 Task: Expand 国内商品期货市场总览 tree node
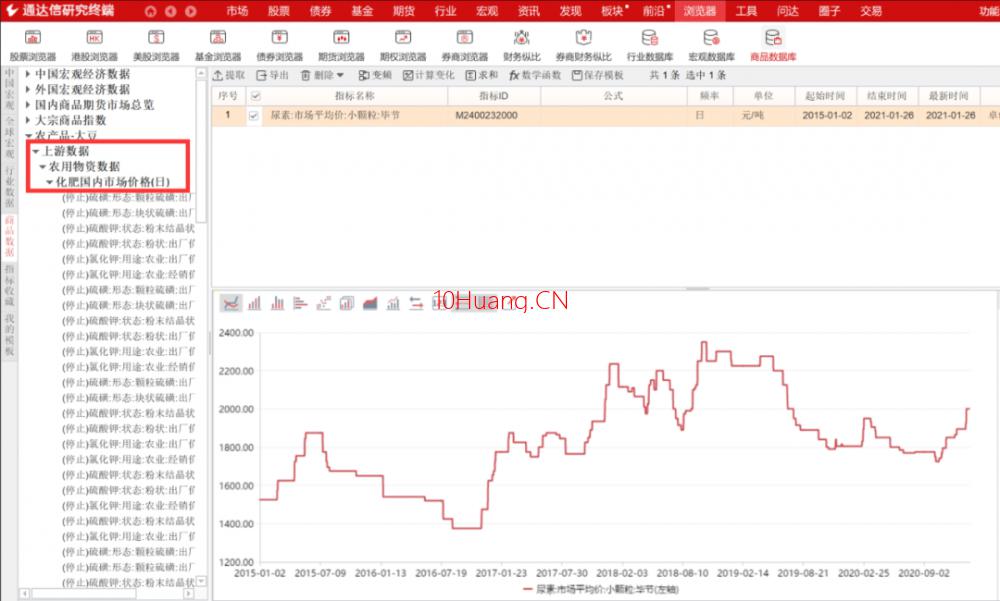coord(27,105)
